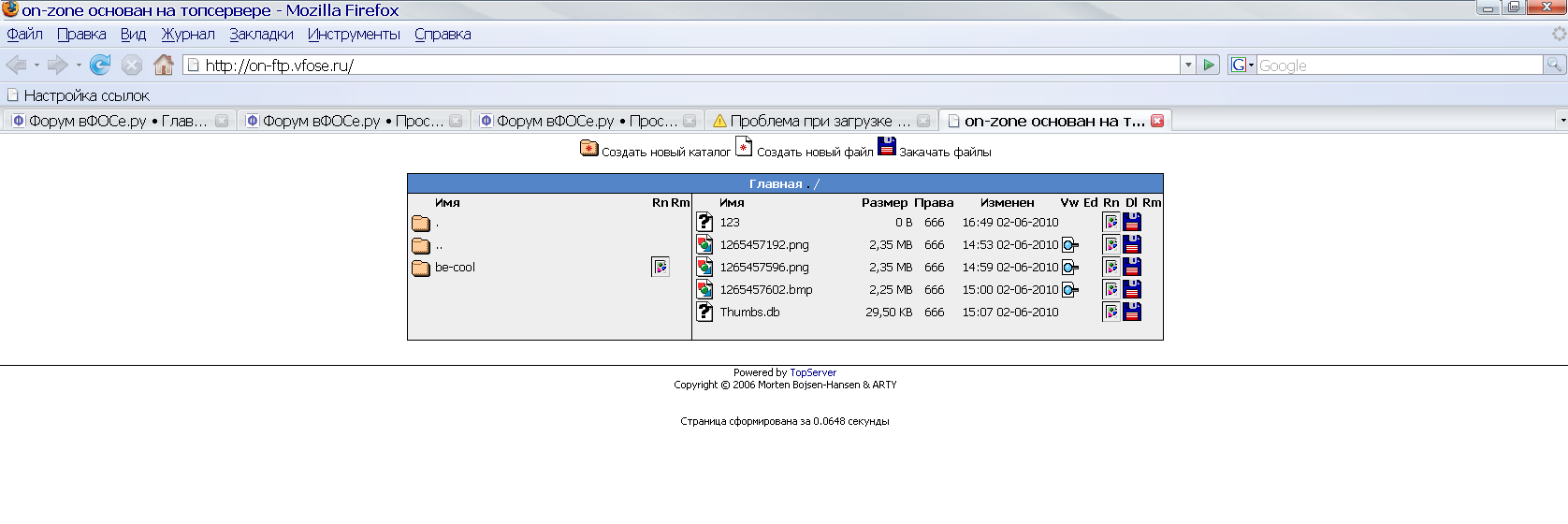Click the Home icon in navigation toolbar
The height and width of the screenshot is (524, 1568).
(164, 65)
